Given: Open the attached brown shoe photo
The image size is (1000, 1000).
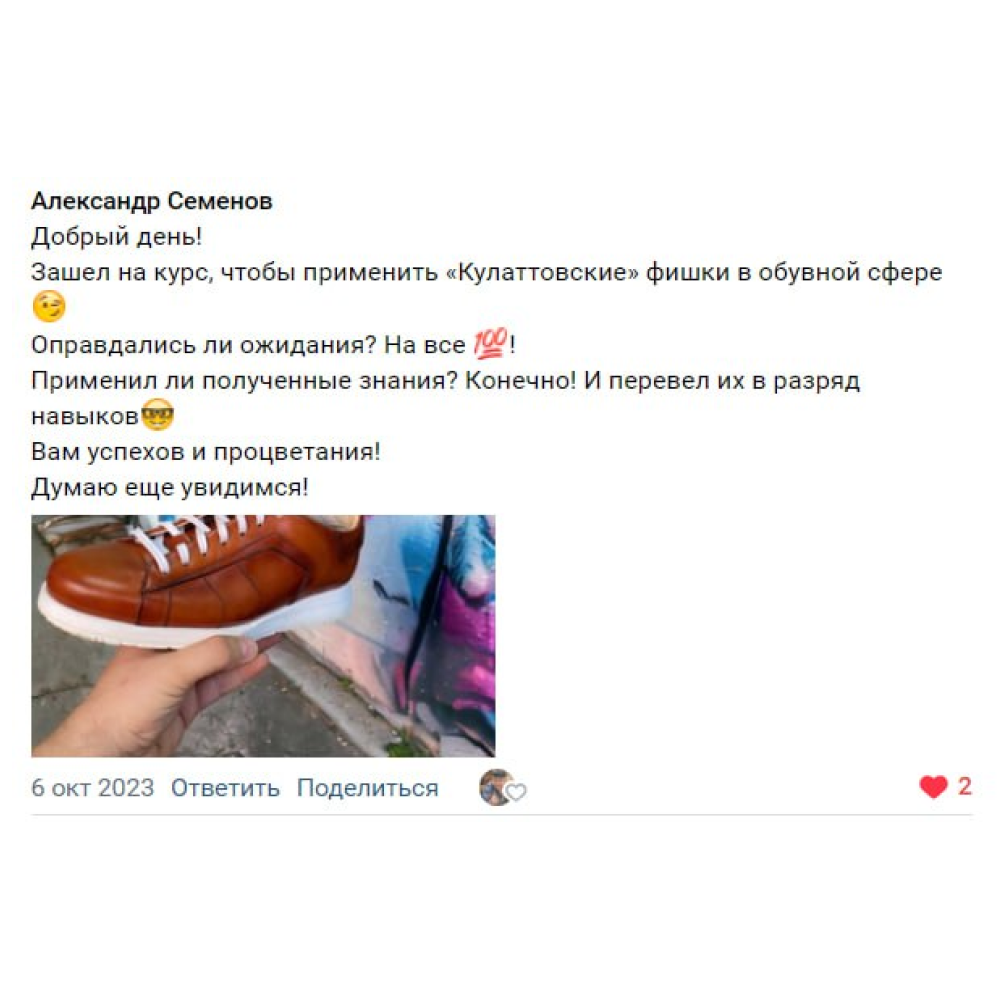Looking at the screenshot, I should pos(263,636).
